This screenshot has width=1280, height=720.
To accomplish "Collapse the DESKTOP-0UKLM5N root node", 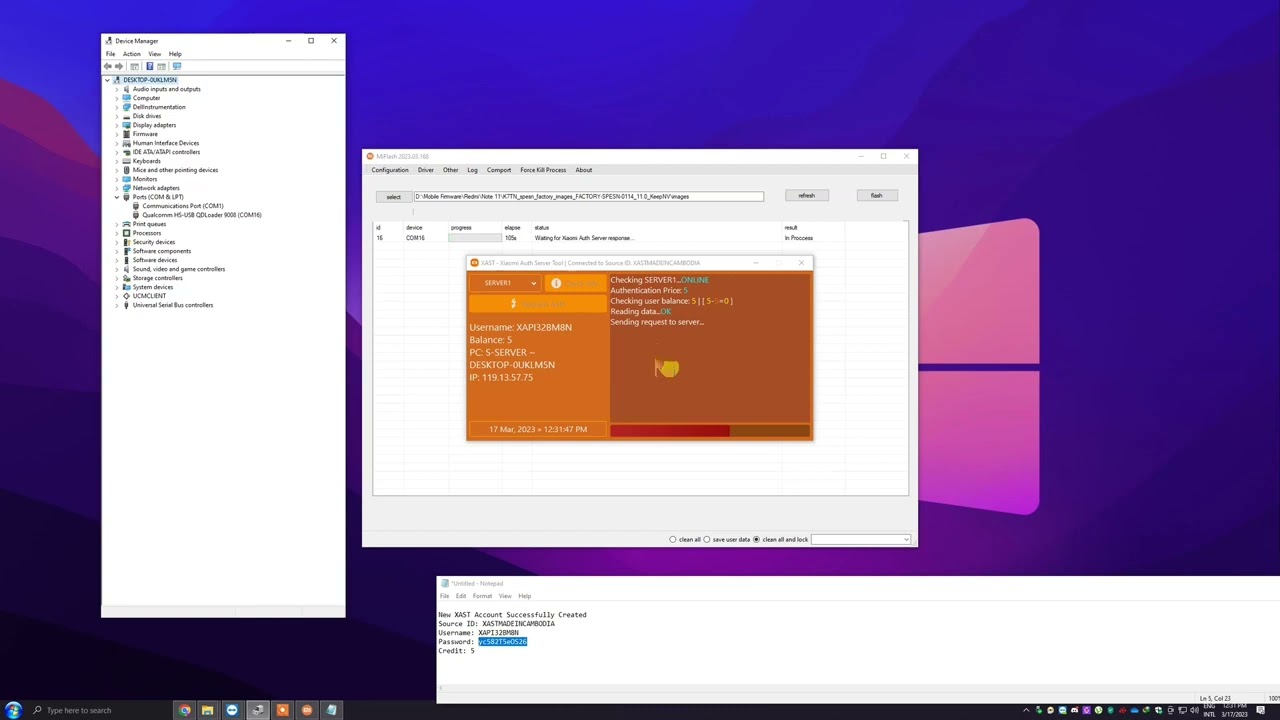I will pyautogui.click(x=107, y=80).
